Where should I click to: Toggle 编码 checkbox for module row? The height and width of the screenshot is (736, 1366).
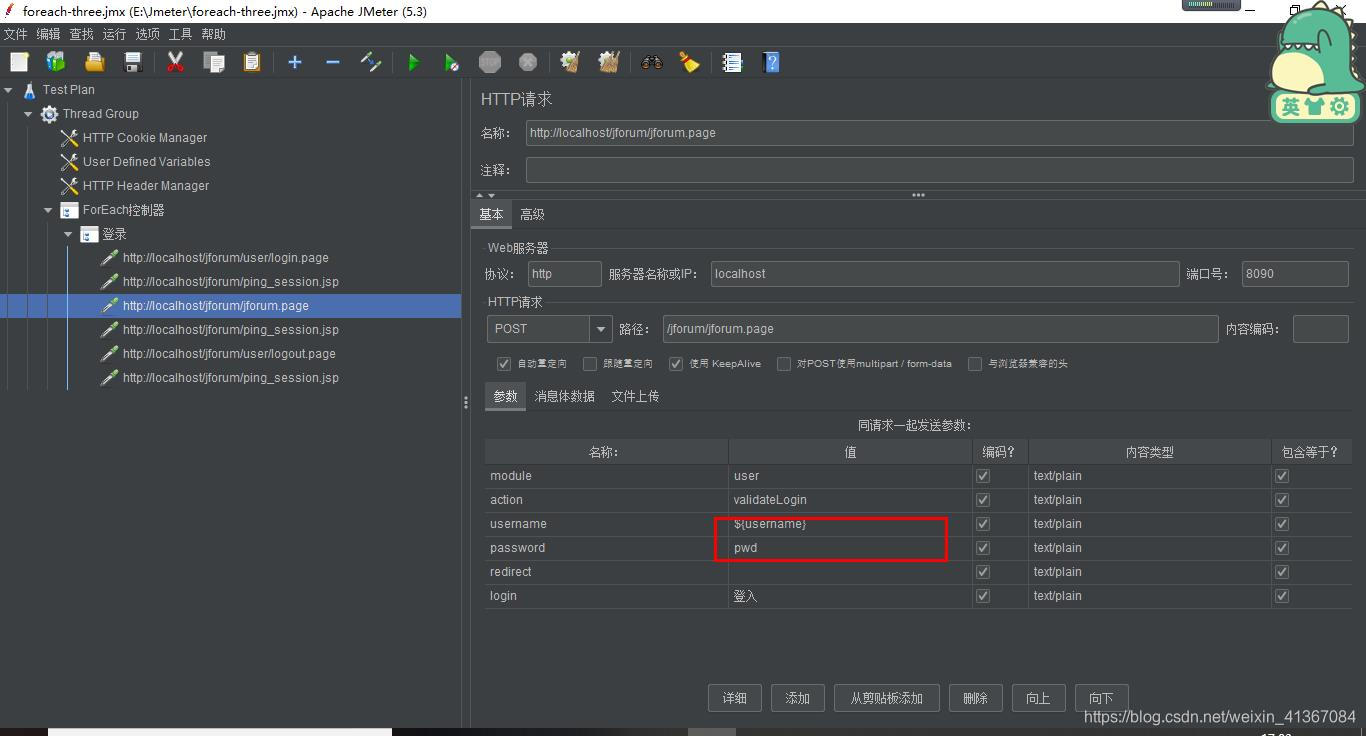[x=983, y=476]
